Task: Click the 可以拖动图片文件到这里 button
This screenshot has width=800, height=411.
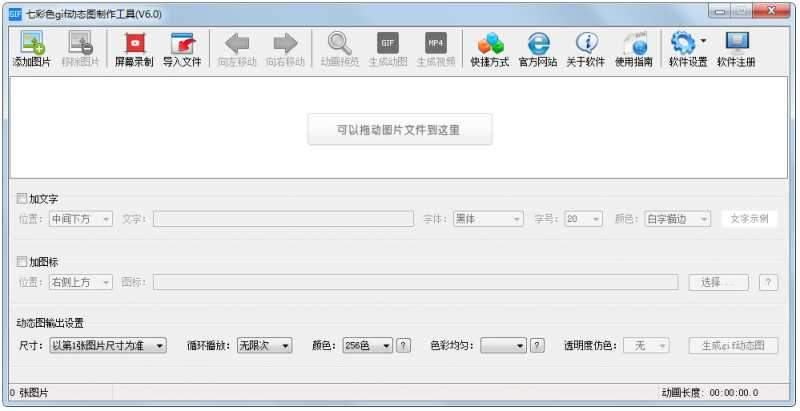Action: (399, 130)
